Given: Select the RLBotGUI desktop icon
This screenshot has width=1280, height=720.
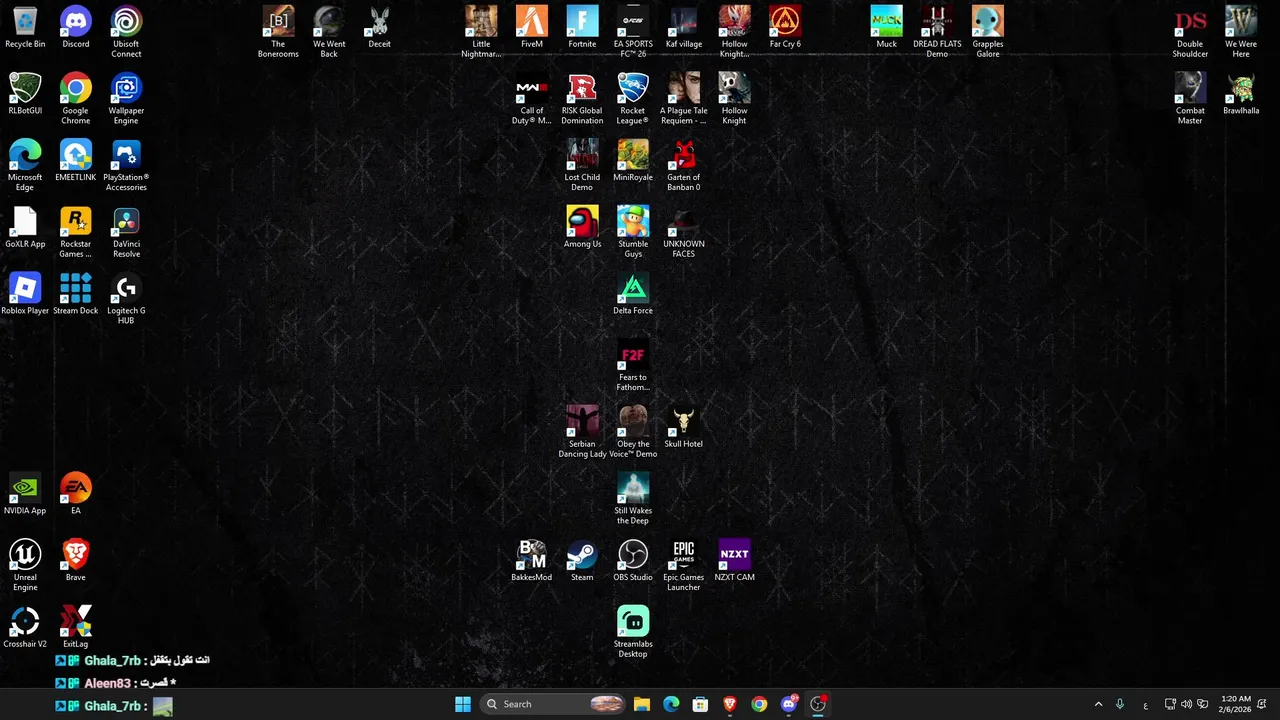Looking at the screenshot, I should 25,94.
